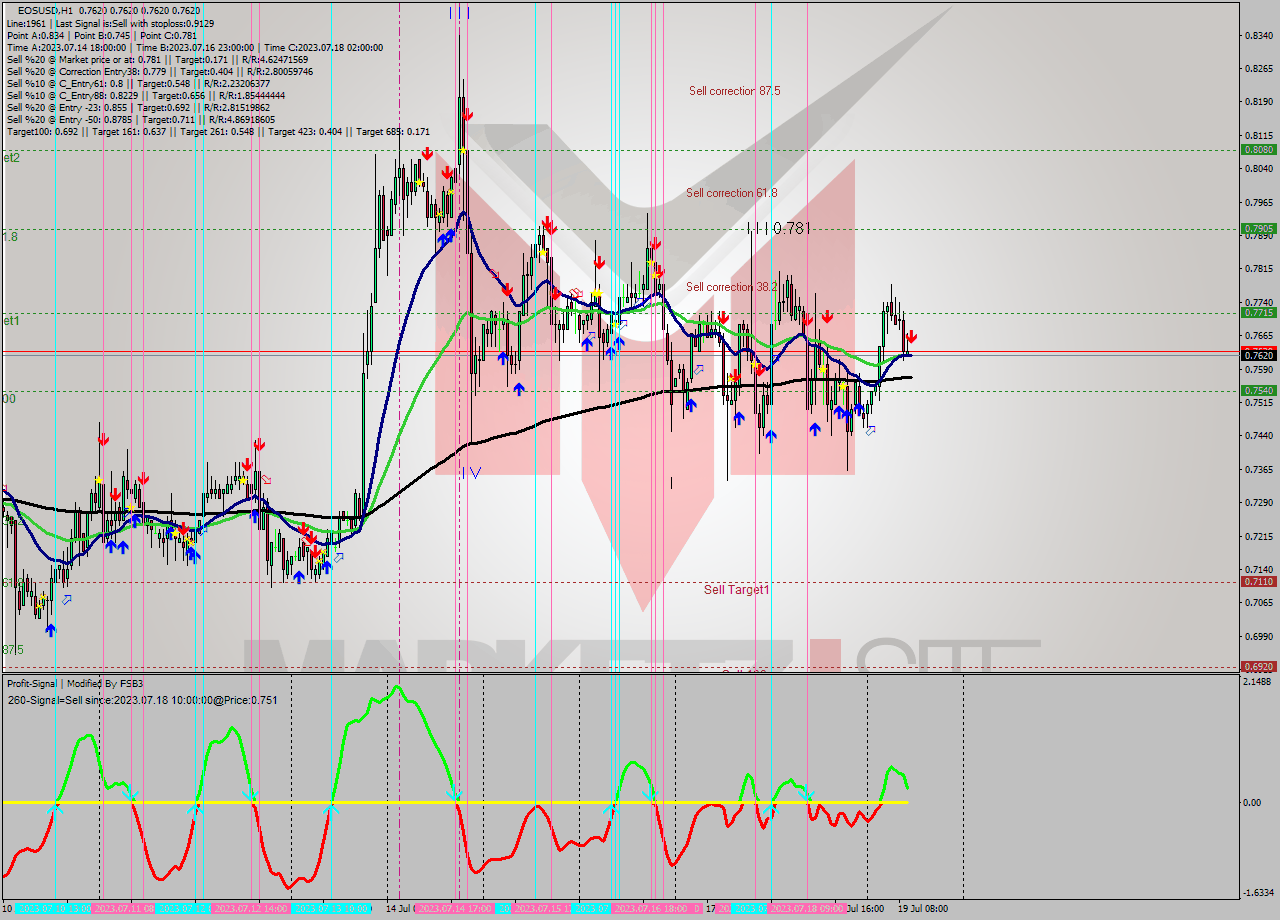Select the 'Sell correction 87.5' label
Screen dimensions: 1280x920
coord(734,91)
